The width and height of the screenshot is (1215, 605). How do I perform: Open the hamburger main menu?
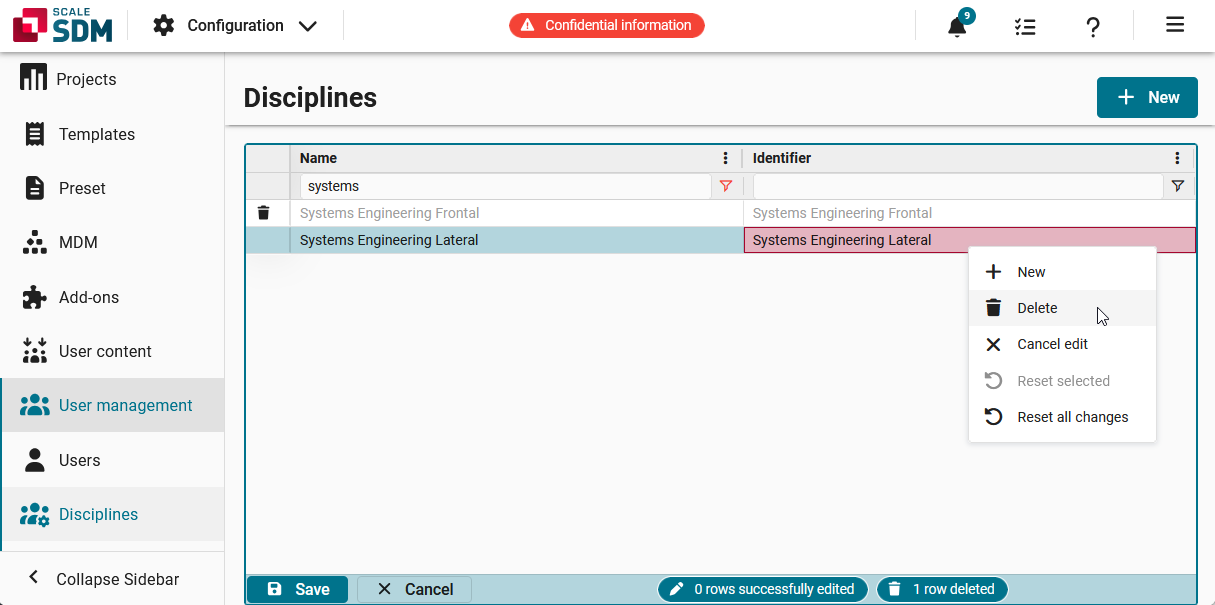[1175, 25]
